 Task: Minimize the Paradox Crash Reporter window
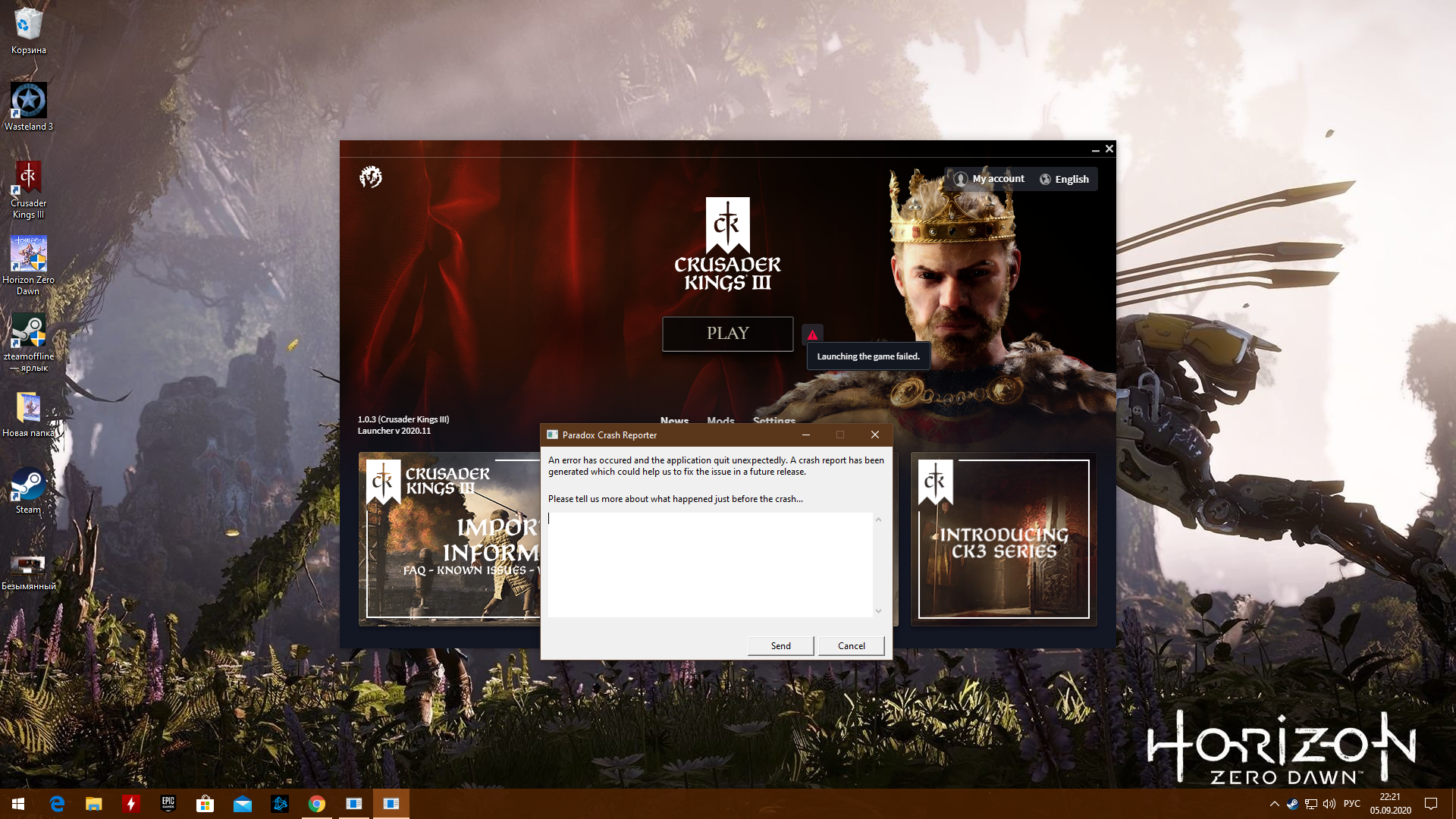tap(805, 435)
